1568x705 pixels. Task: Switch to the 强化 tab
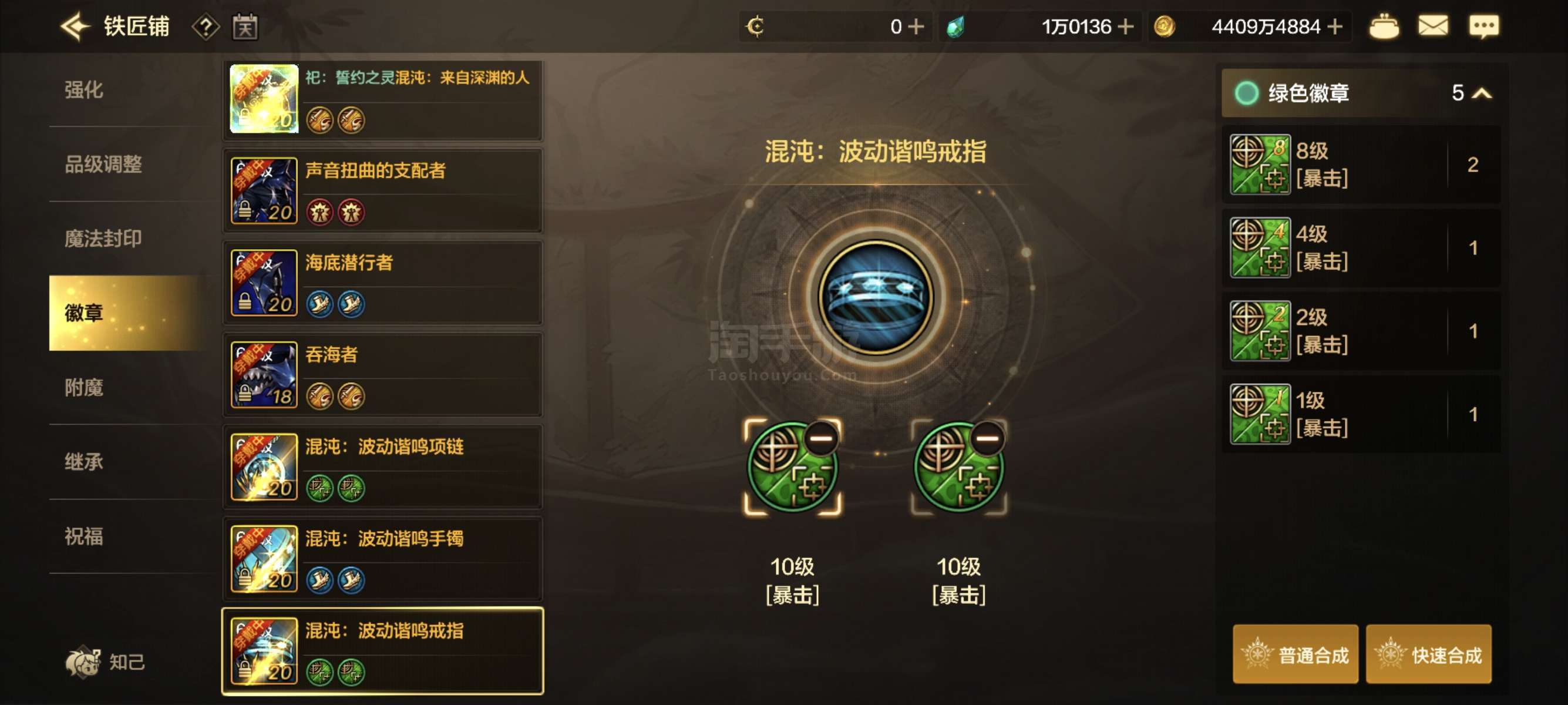[x=84, y=89]
